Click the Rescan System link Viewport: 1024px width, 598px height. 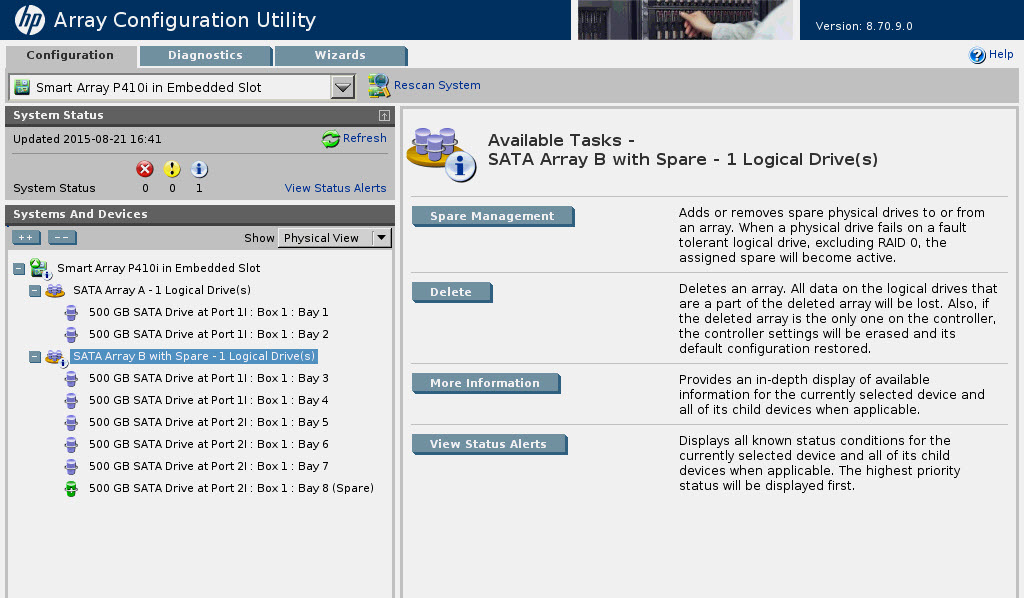[x=437, y=86]
